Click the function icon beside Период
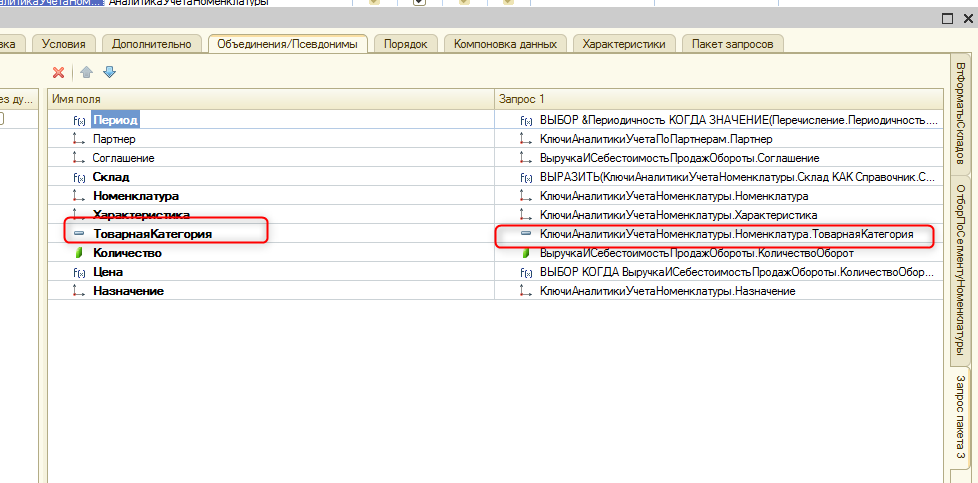 tap(79, 120)
